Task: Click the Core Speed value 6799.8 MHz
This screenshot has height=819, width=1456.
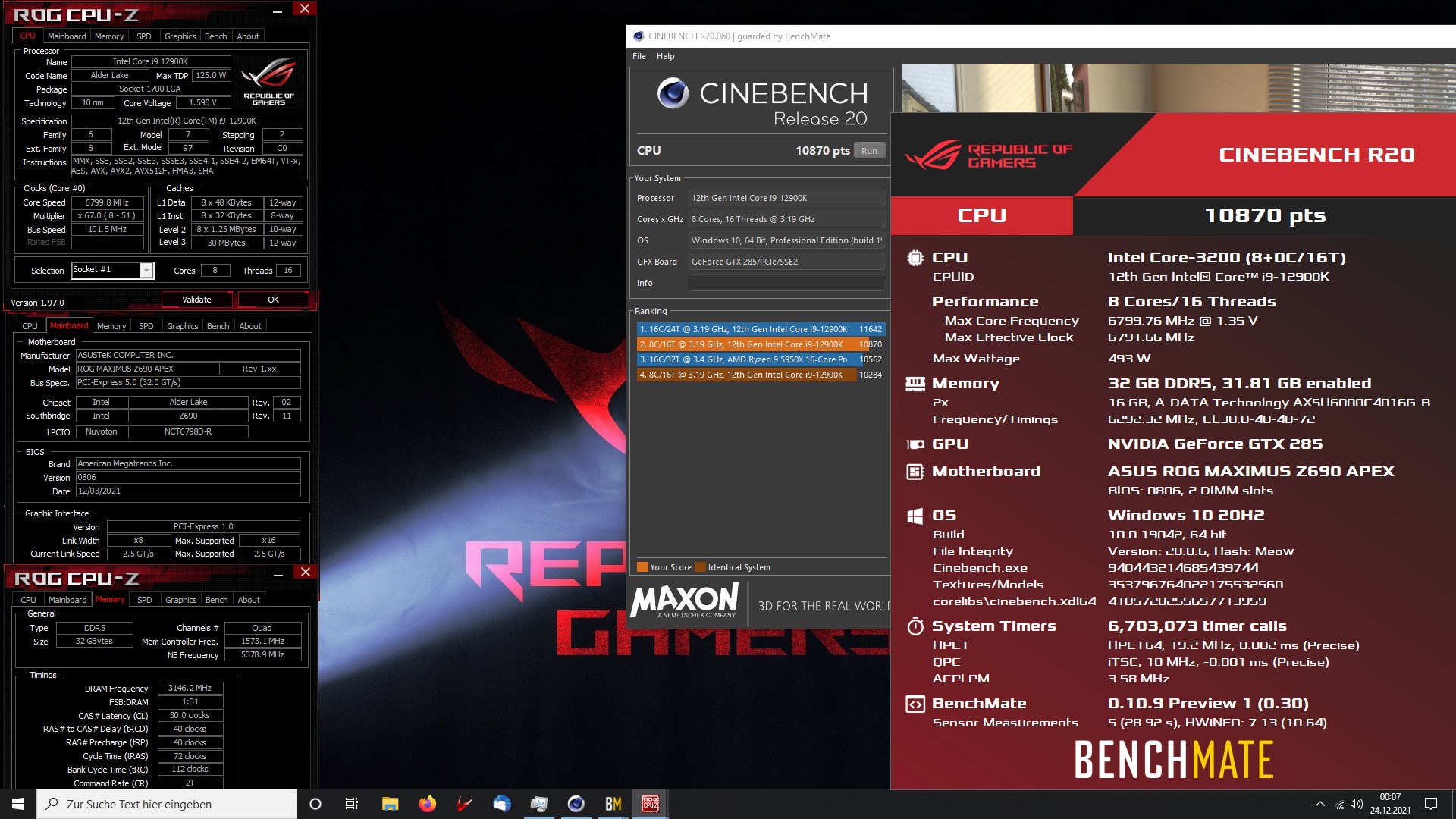Action: (x=108, y=202)
